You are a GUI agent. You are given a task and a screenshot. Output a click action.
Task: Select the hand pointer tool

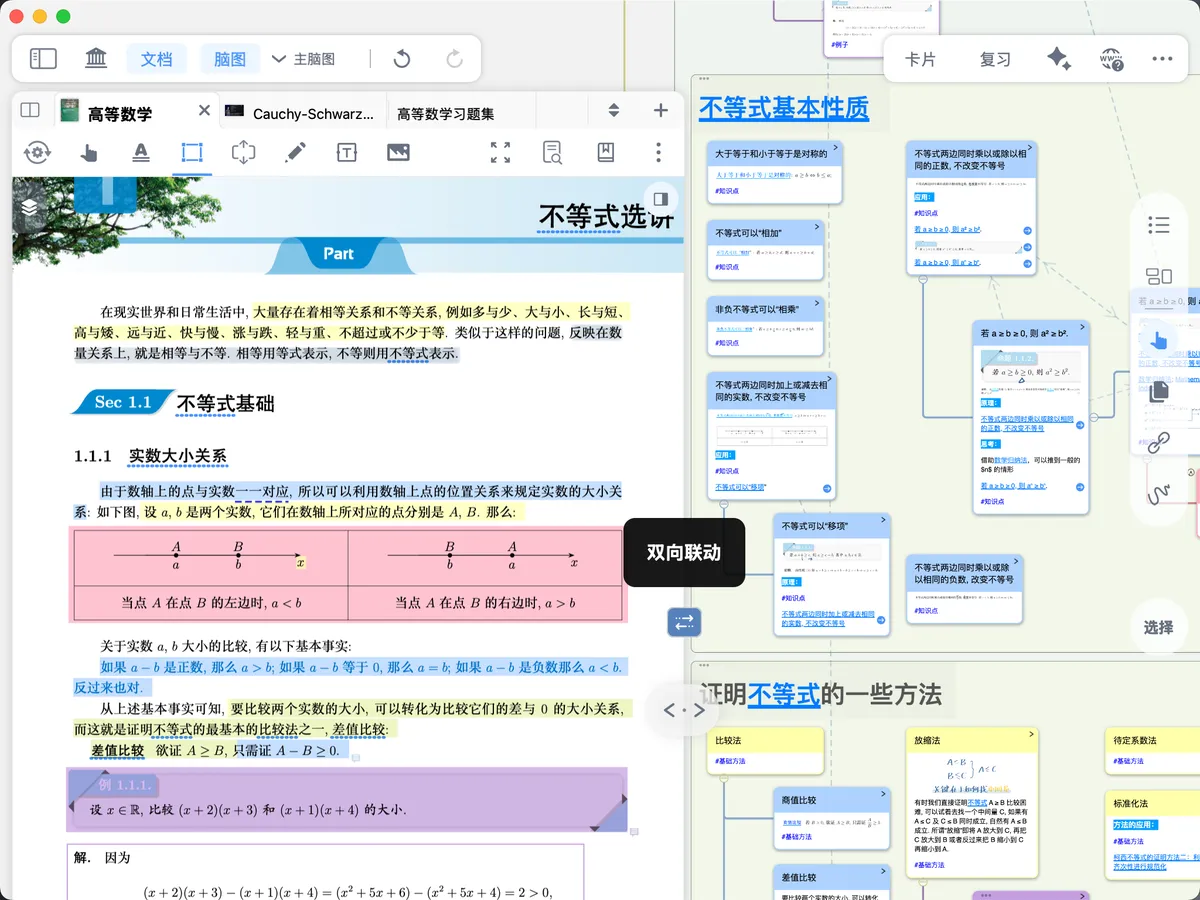(x=89, y=152)
